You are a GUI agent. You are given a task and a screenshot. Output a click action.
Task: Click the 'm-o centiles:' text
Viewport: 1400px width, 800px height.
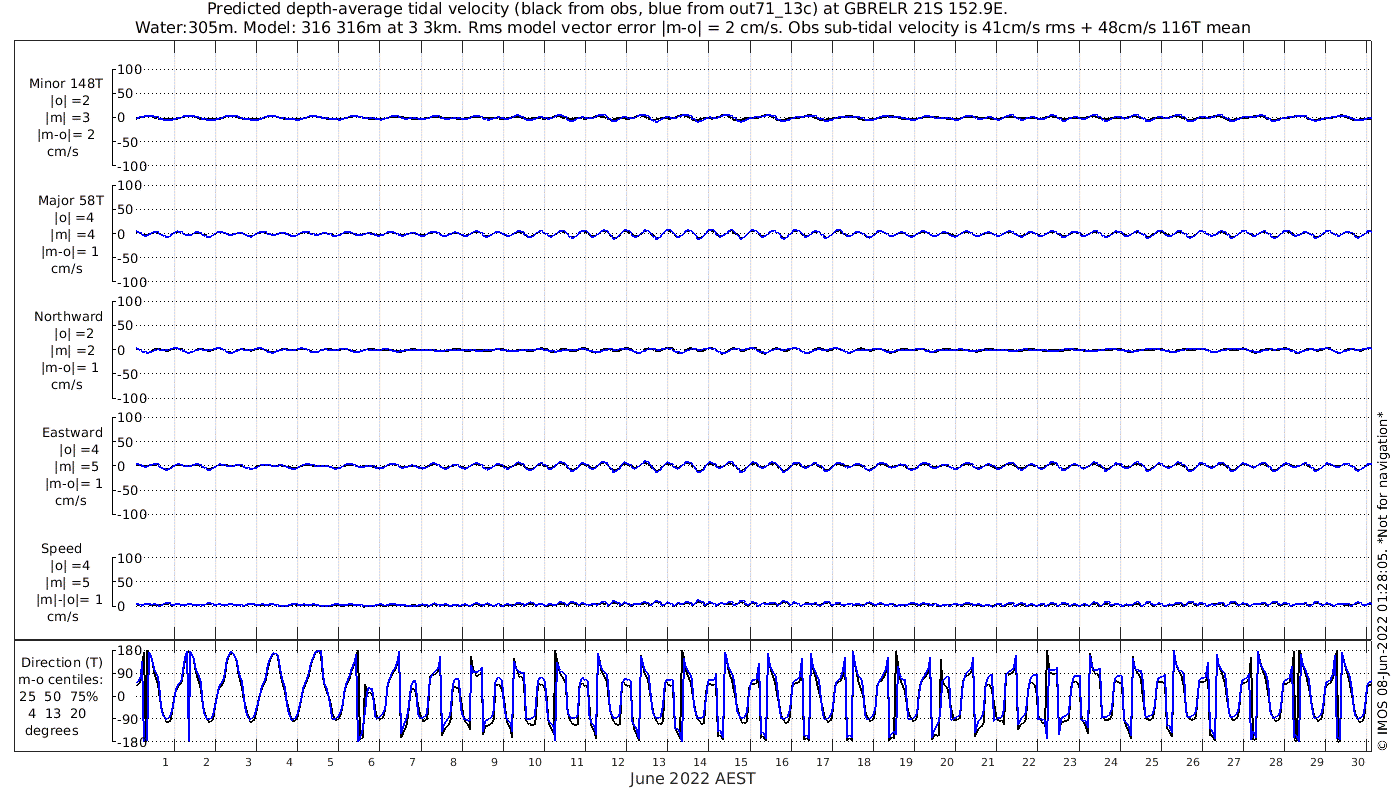[60, 680]
